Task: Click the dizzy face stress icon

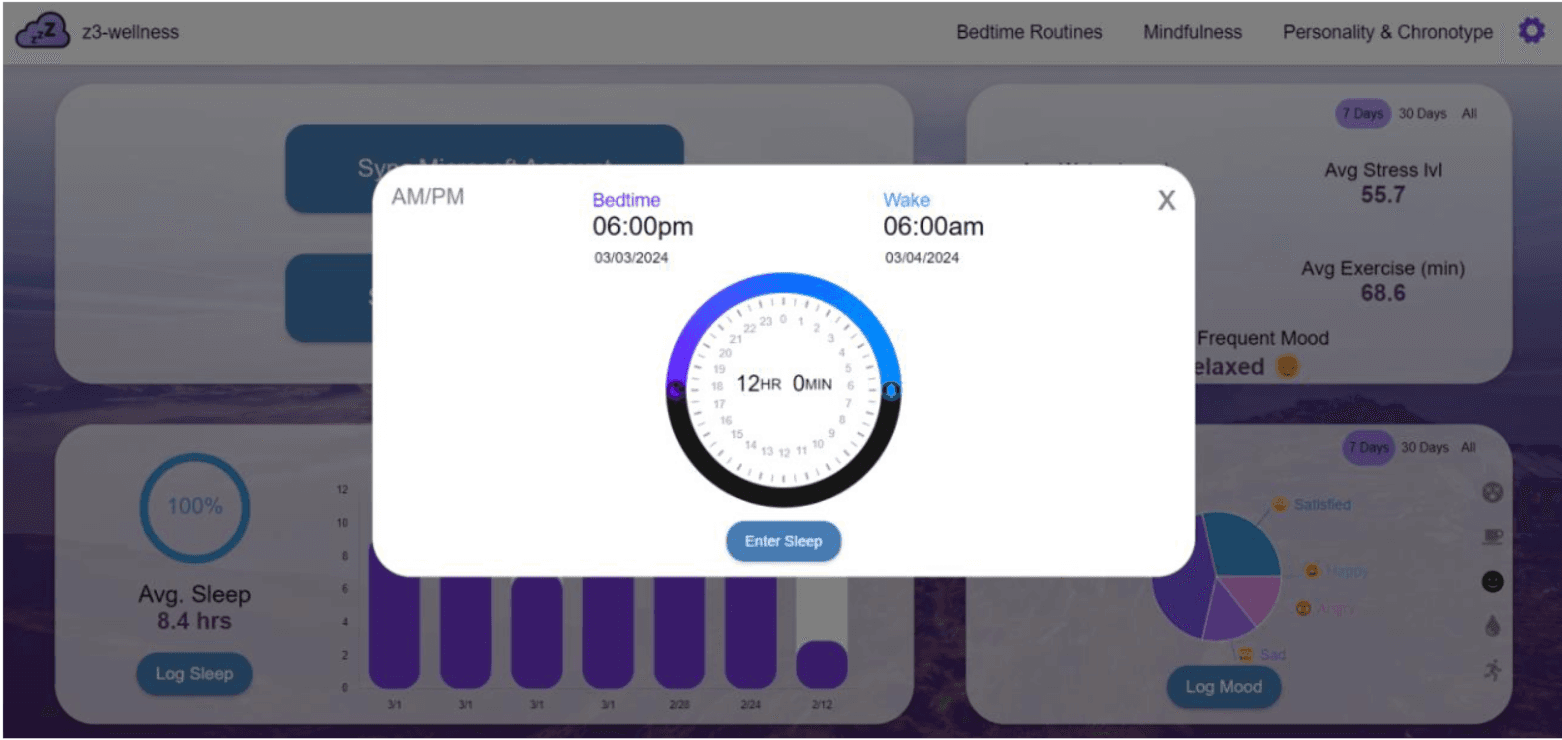Action: [x=1492, y=490]
